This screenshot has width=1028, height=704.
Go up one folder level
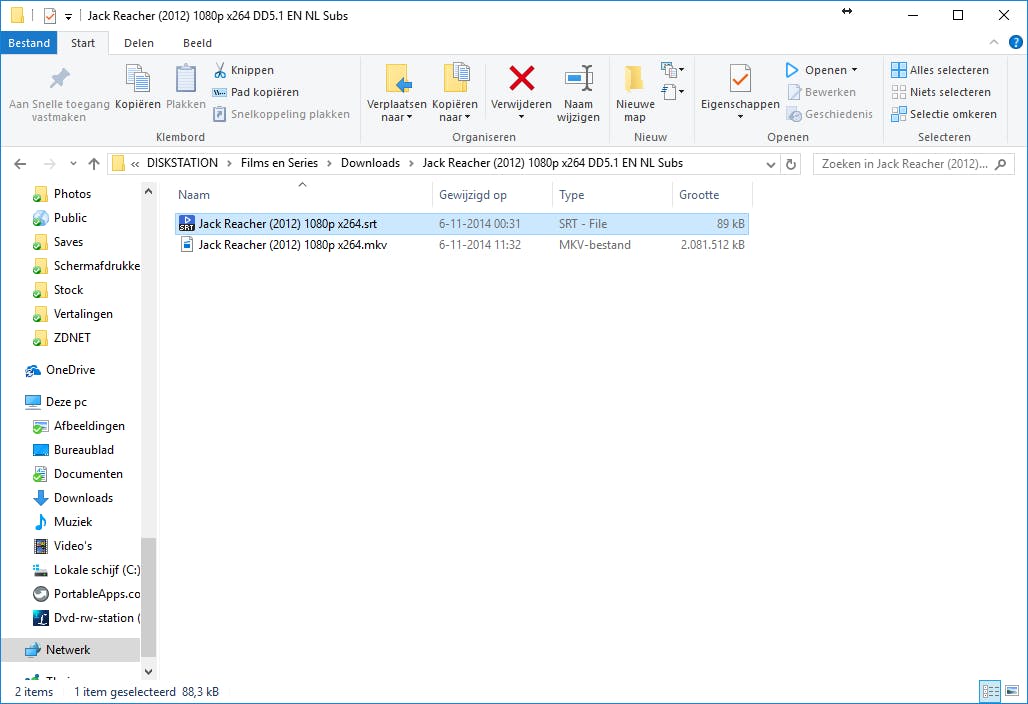click(94, 164)
